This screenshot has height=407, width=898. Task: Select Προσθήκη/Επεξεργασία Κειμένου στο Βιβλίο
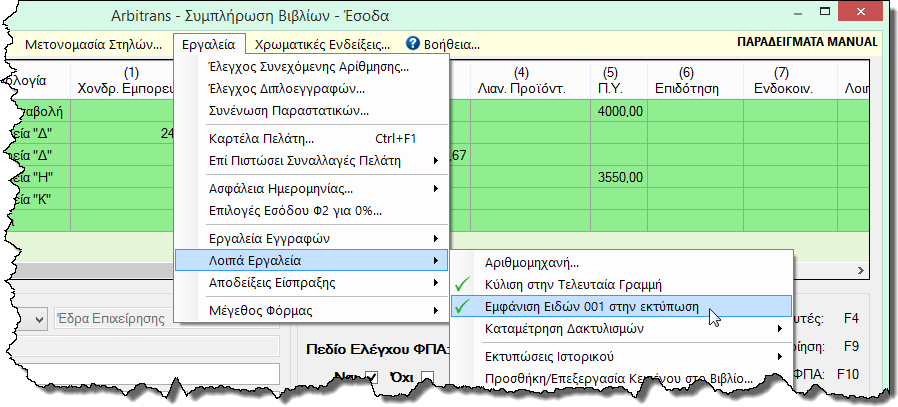(x=621, y=378)
